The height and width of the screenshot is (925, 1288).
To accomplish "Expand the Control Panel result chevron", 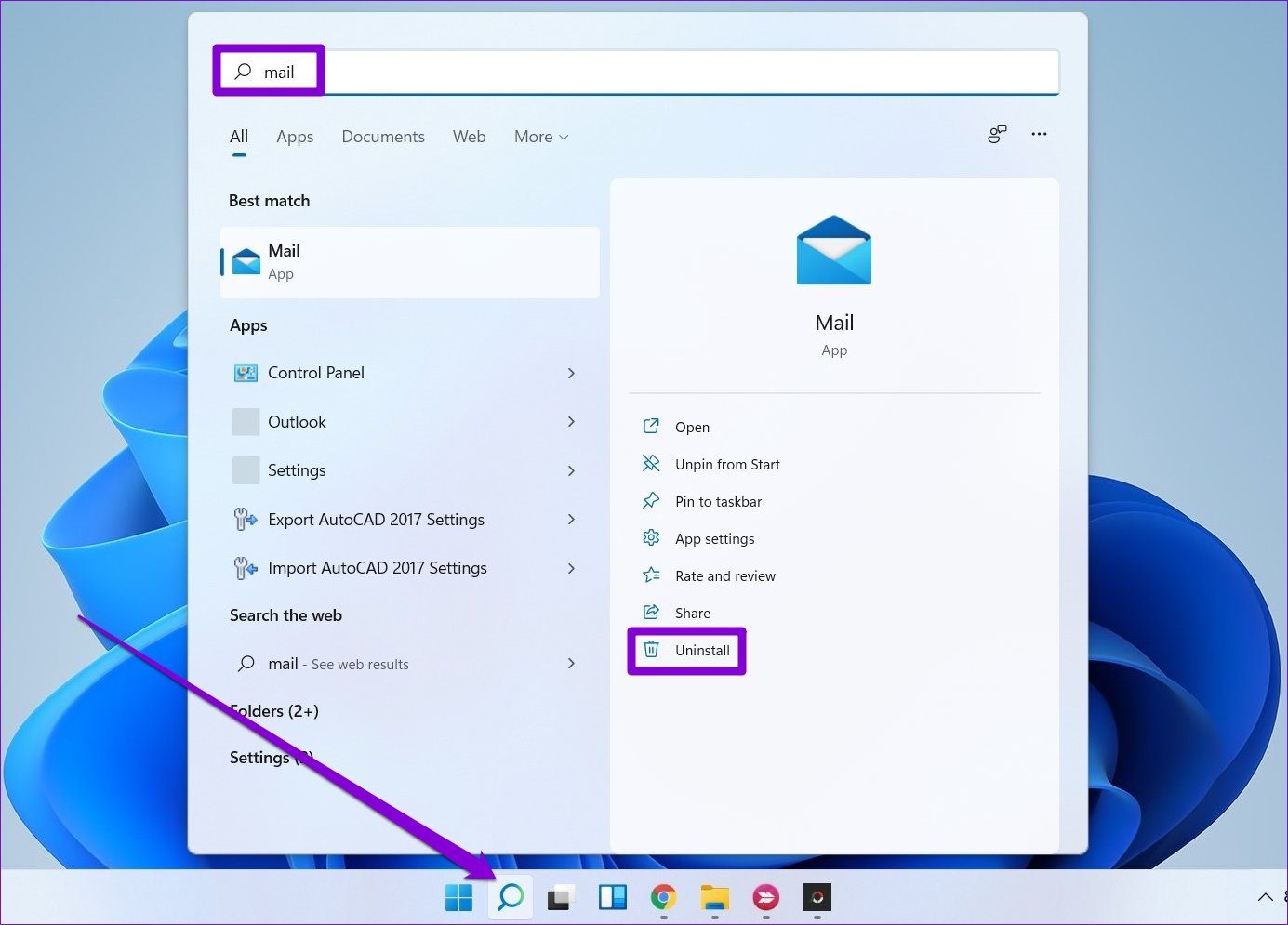I will pyautogui.click(x=571, y=373).
